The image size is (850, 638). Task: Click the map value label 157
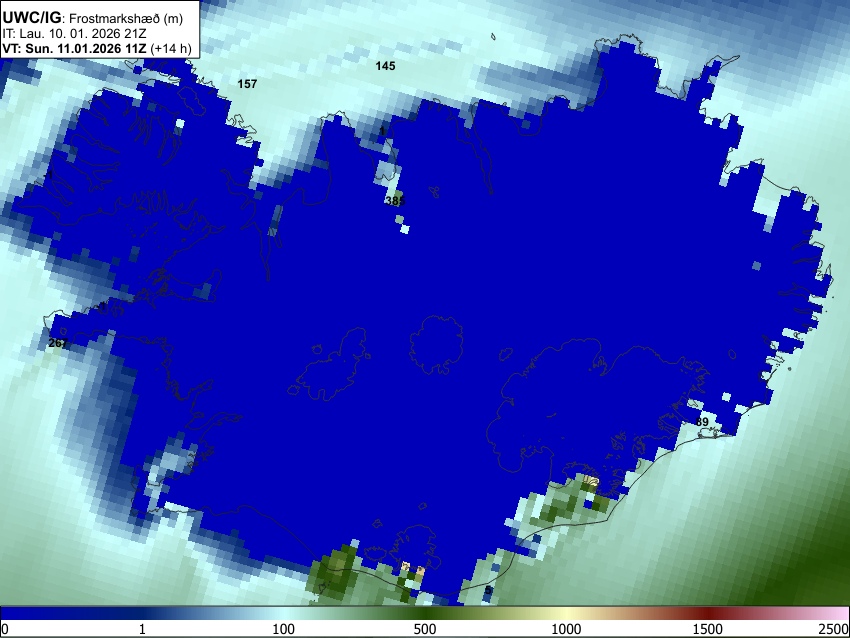(247, 84)
